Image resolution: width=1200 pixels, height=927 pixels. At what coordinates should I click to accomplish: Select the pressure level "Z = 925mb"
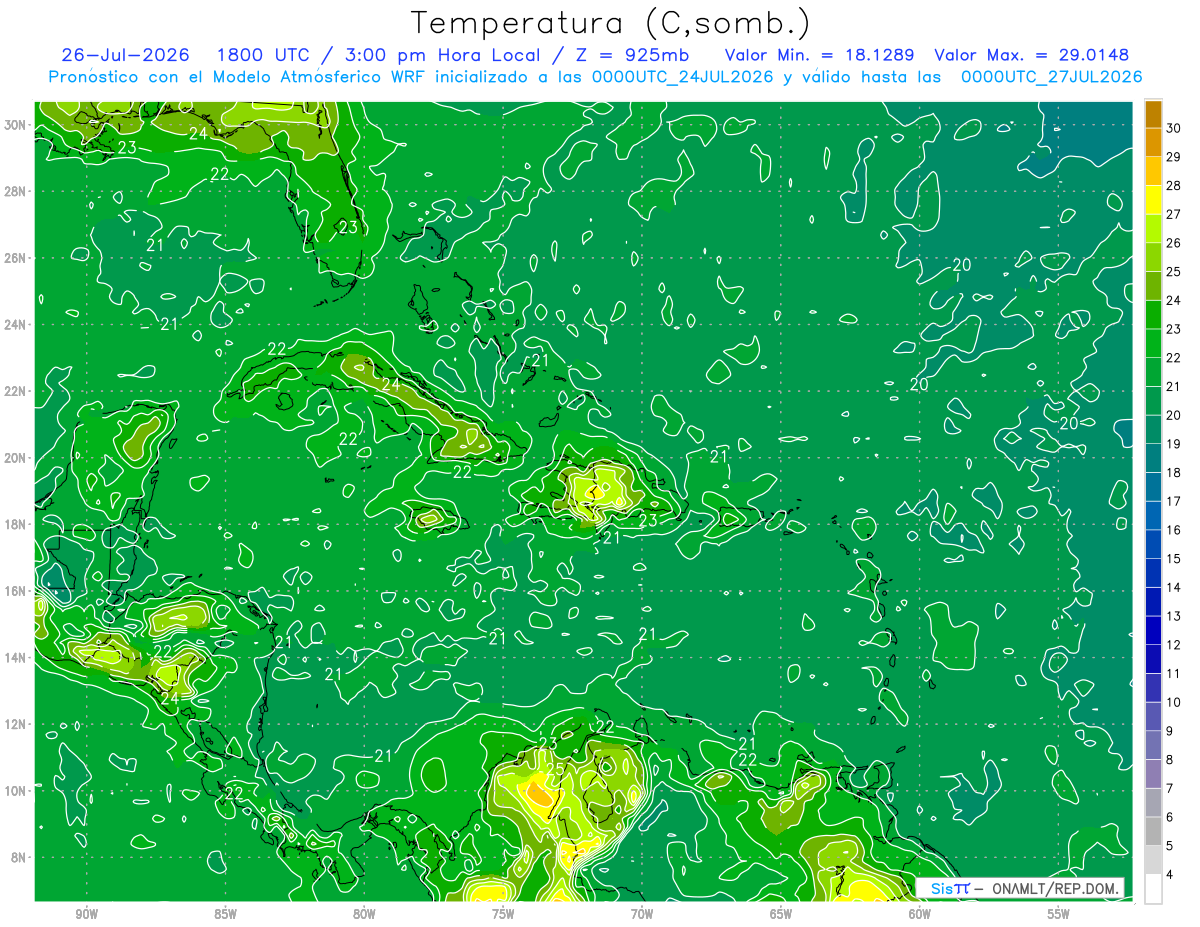click(628, 55)
